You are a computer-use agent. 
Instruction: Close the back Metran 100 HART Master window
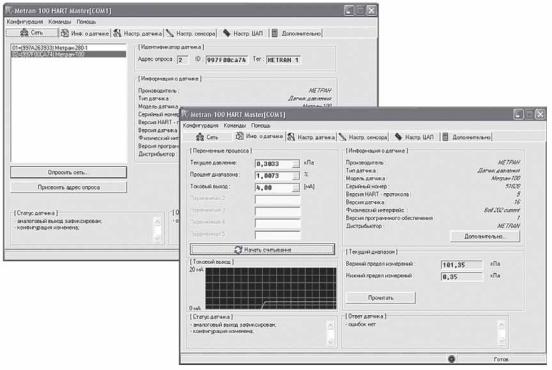[371, 10]
